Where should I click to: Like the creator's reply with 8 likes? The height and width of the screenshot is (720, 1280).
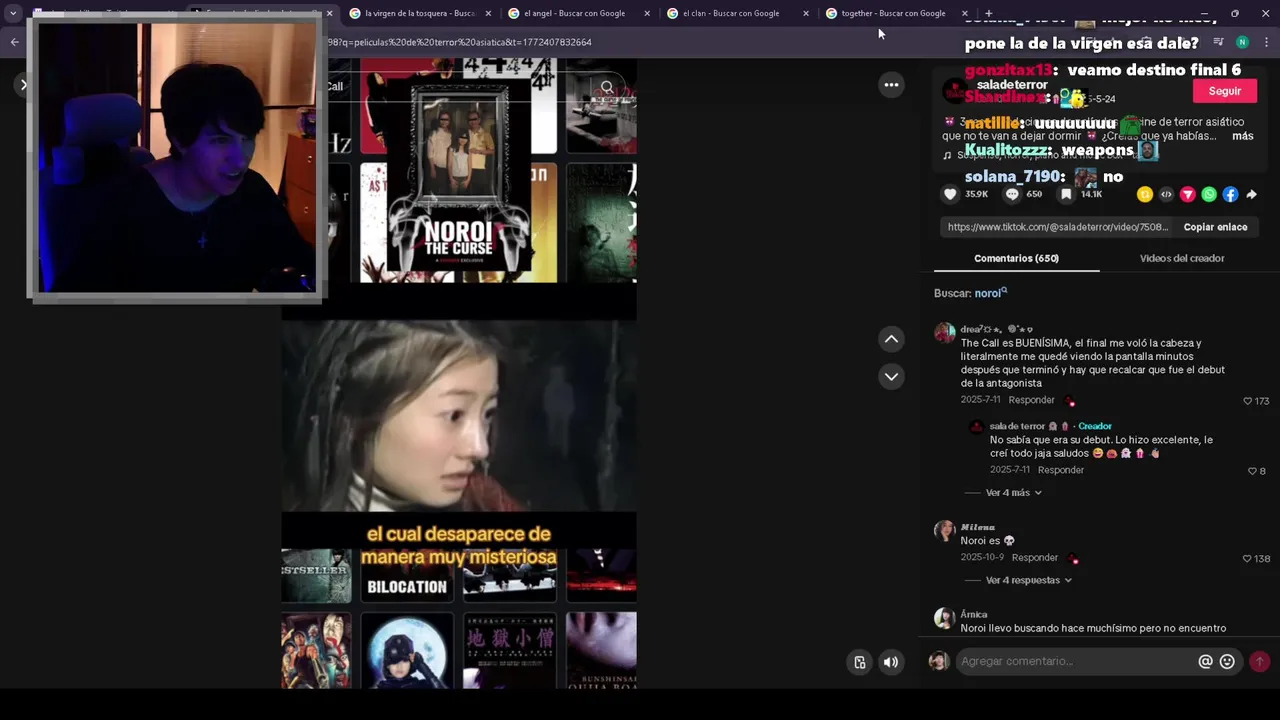1252,471
